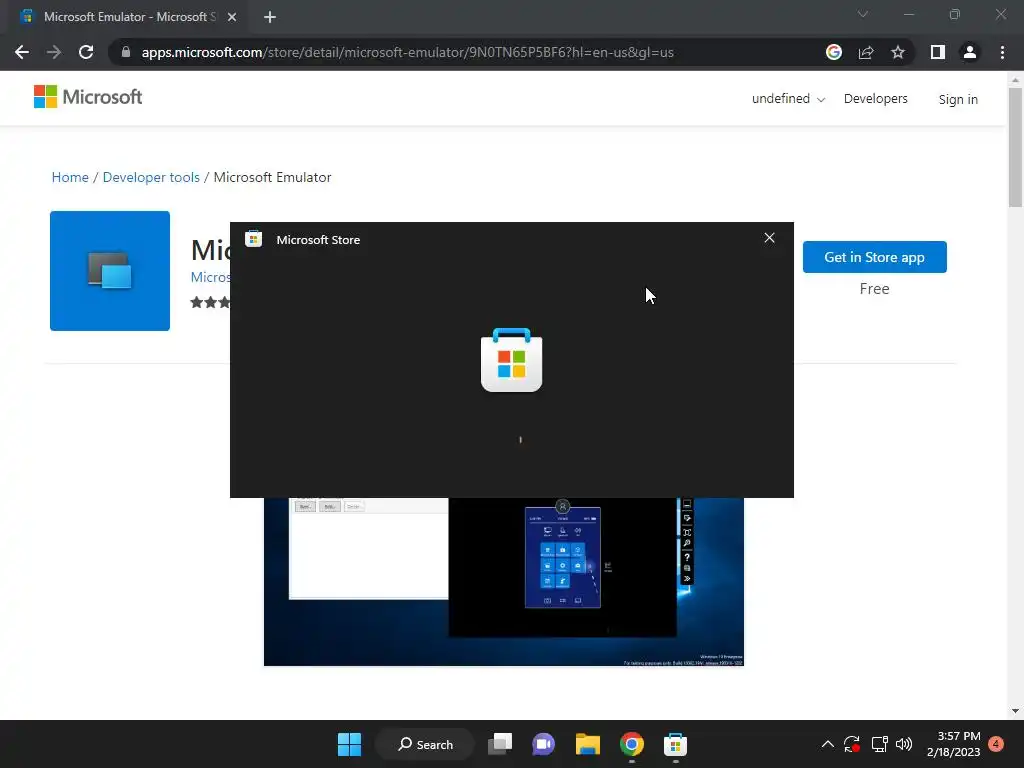The image size is (1024, 768).
Task: Click the disabled forward navigation arrow
Action: click(x=54, y=52)
